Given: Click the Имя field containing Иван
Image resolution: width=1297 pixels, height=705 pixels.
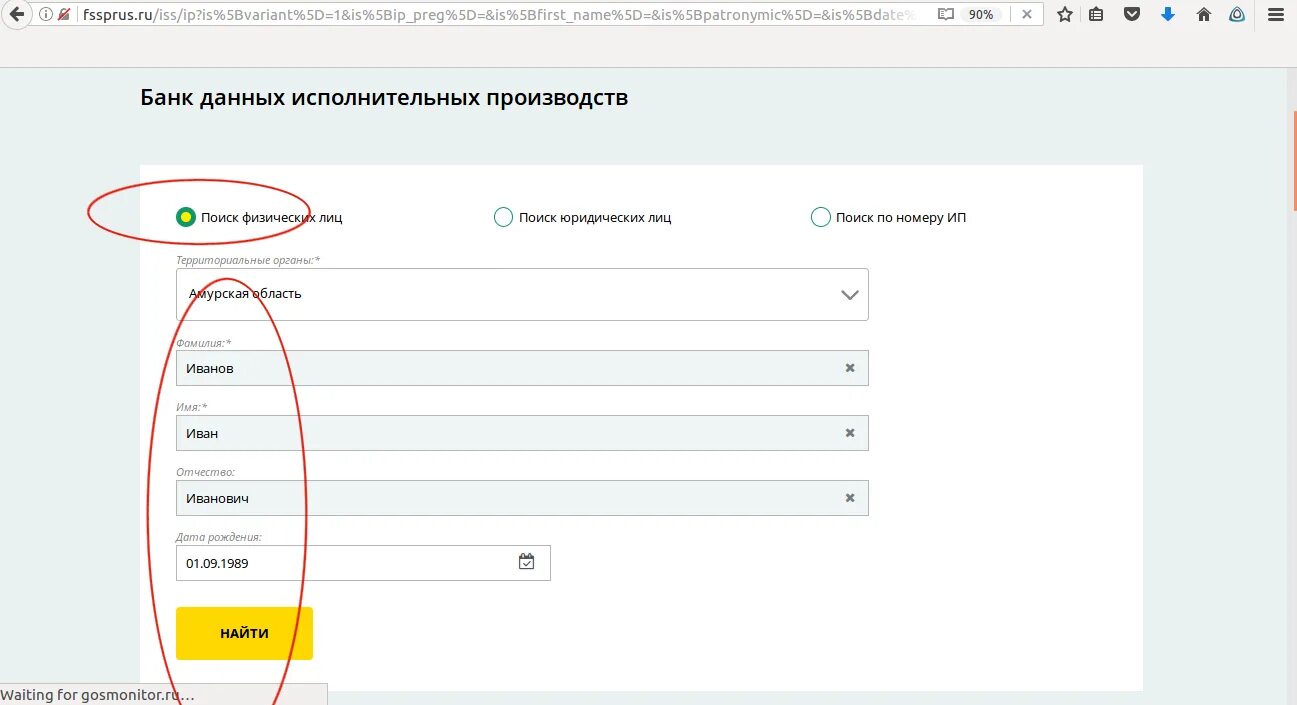Looking at the screenshot, I should (522, 433).
